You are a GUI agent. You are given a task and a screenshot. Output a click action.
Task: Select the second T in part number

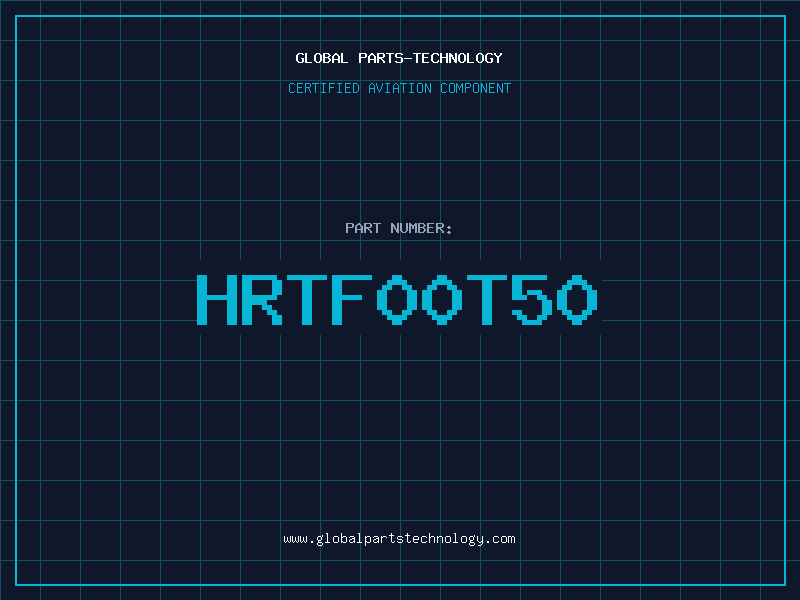[488, 298]
